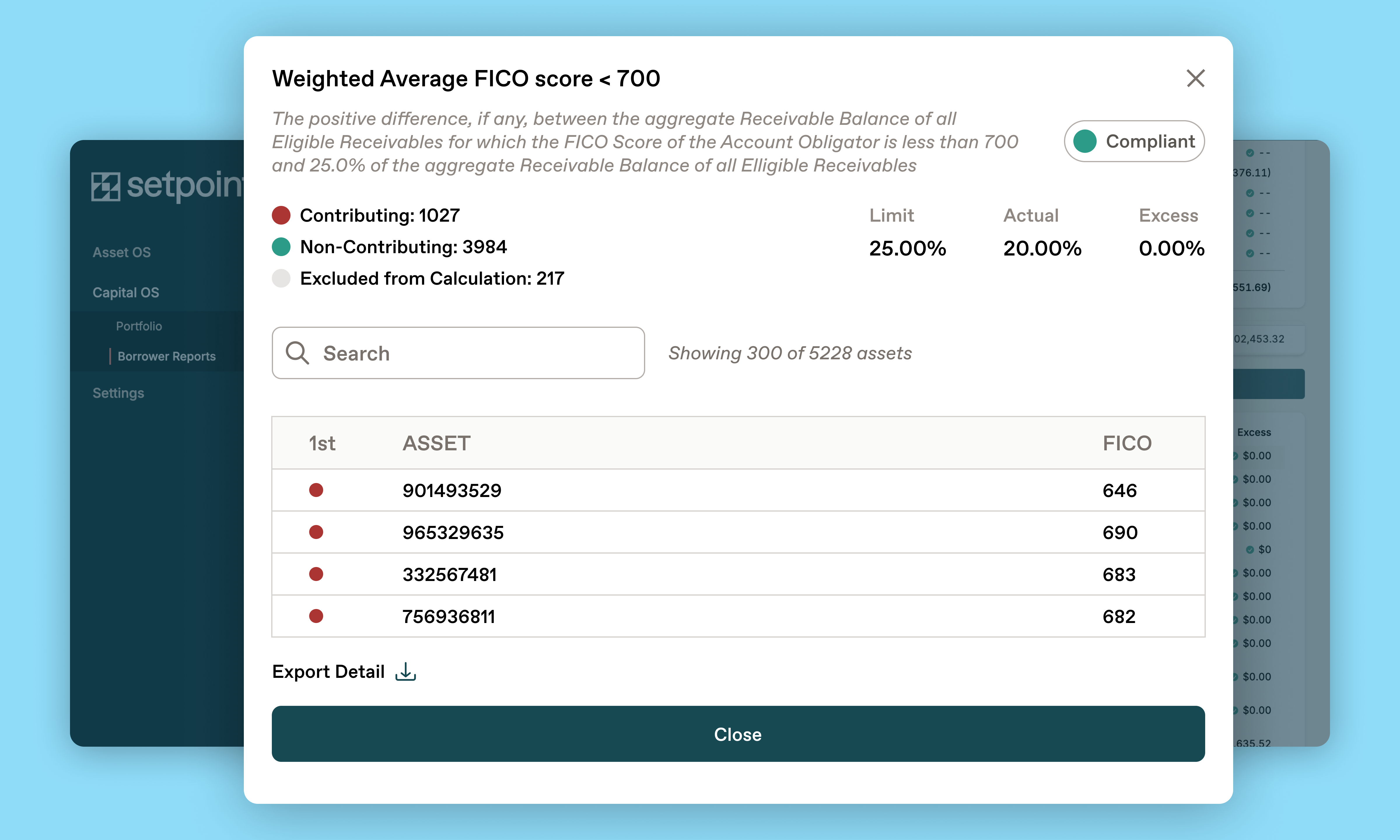Click the Setpoint logo icon
Image resolution: width=1400 pixels, height=840 pixels.
pos(106,186)
